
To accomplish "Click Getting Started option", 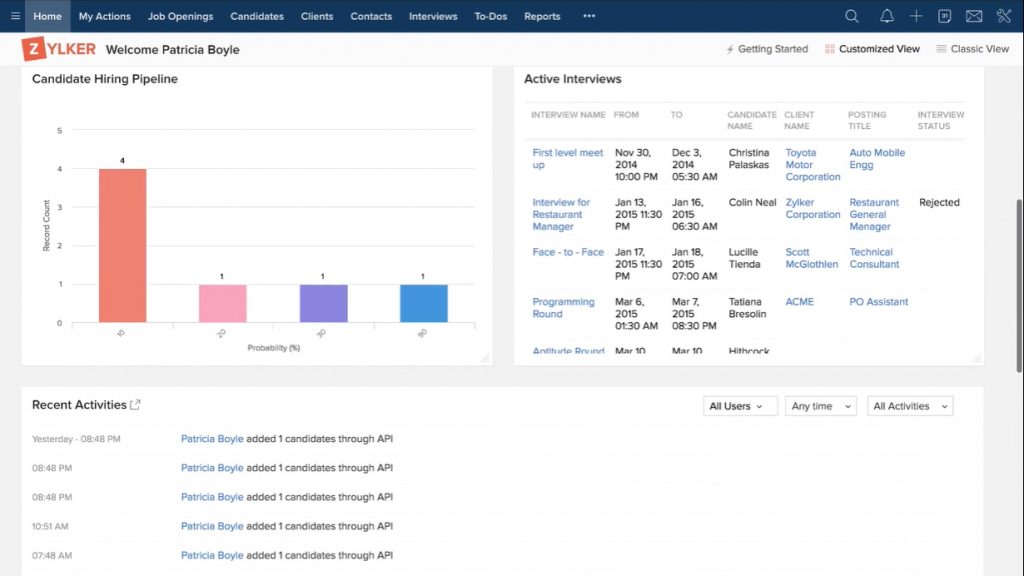I will (766, 48).
